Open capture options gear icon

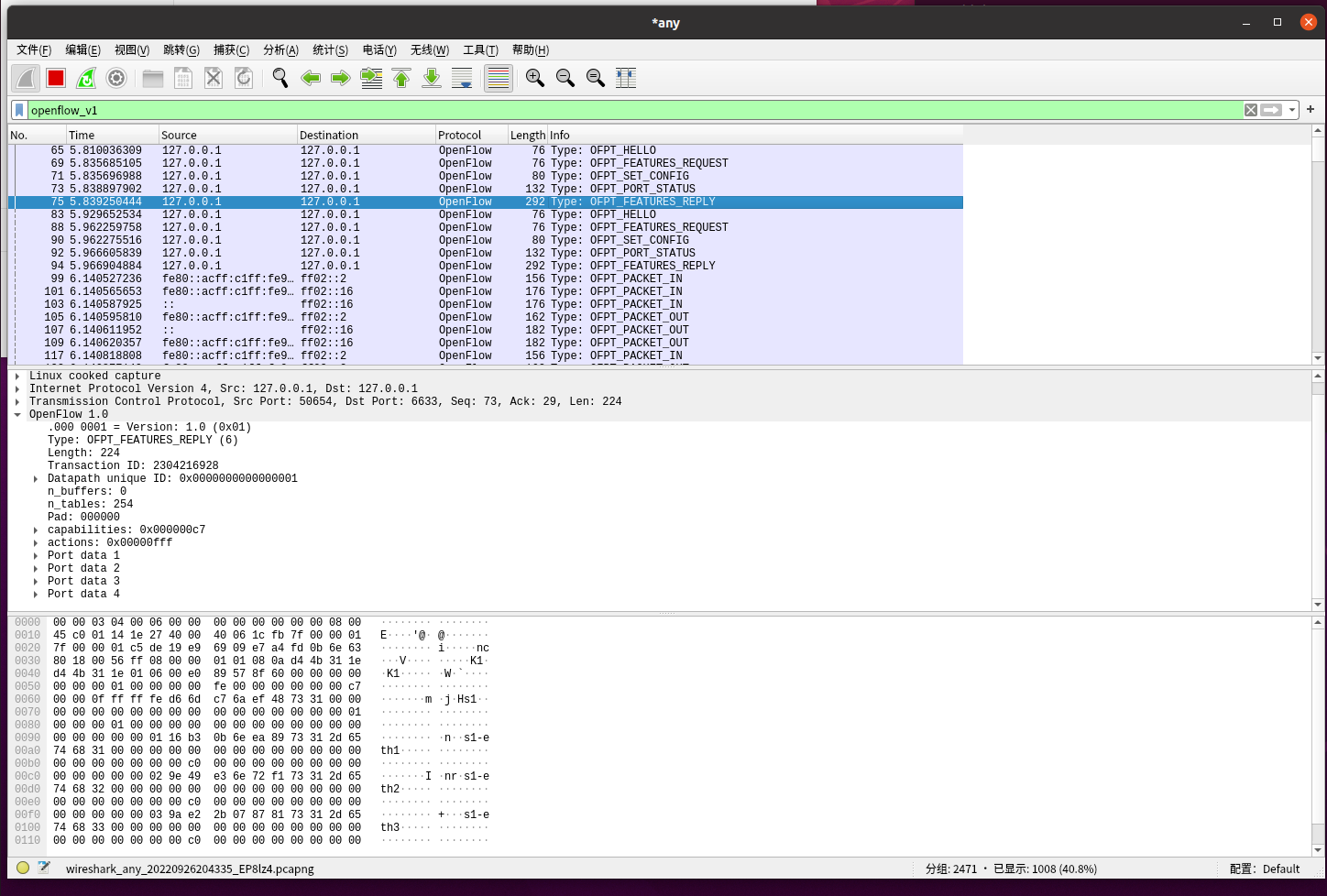point(116,79)
